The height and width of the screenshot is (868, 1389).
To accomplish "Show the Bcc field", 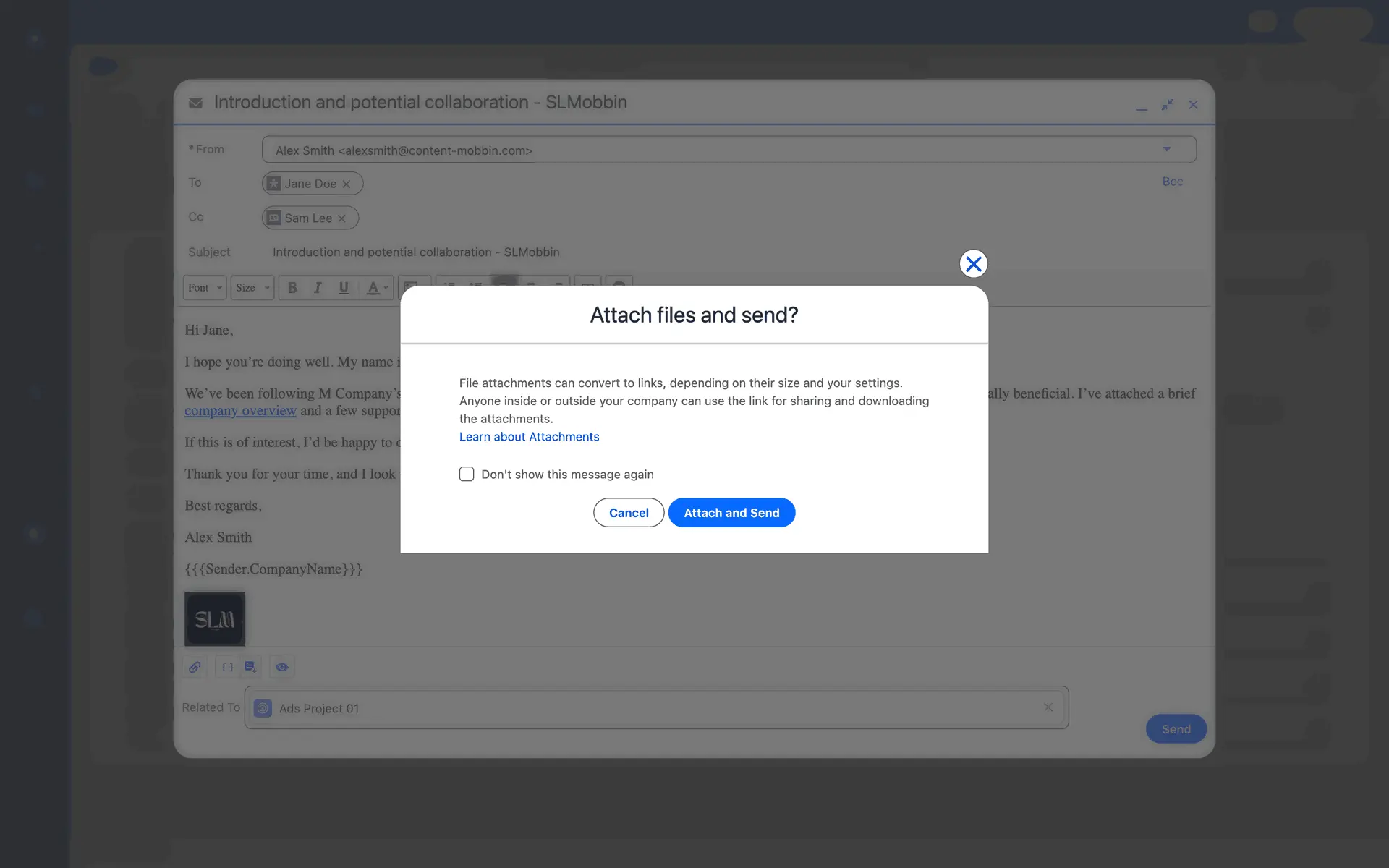I will pos(1172,182).
